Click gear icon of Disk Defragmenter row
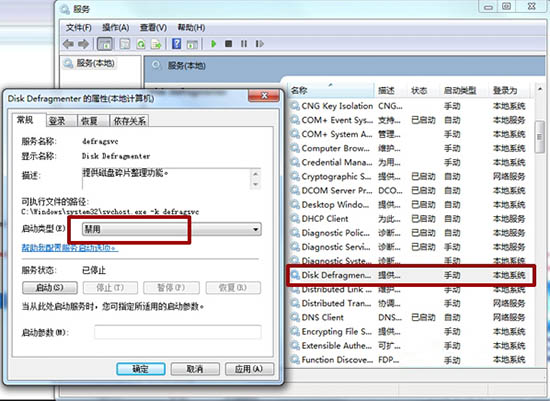Image resolution: width=550 pixels, height=401 pixels. coord(295,275)
